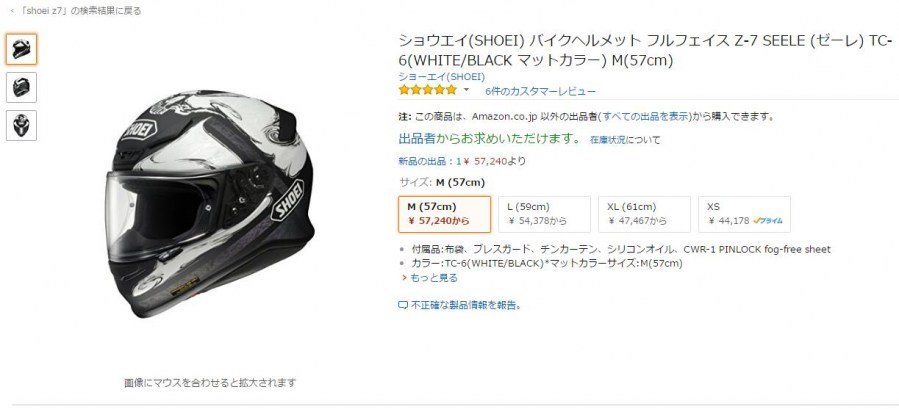This screenshot has width=899, height=409.
Task: Open 6件のカスタマーレビュー link
Action: click(x=540, y=91)
